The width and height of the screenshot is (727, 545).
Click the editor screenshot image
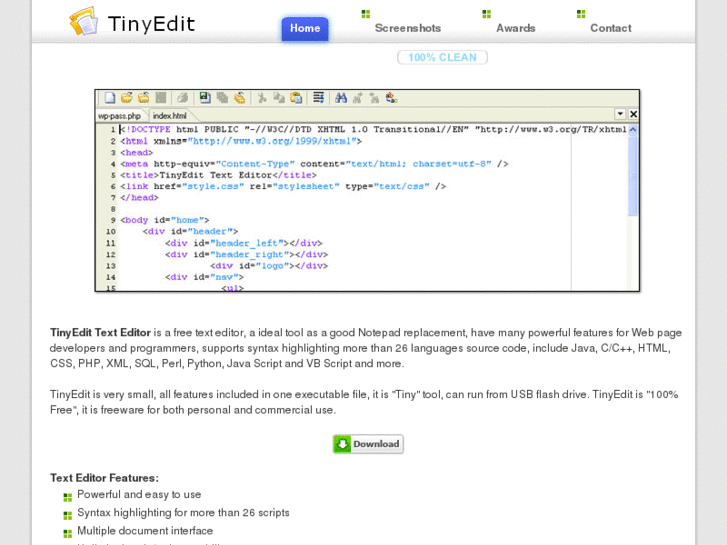[x=367, y=191]
